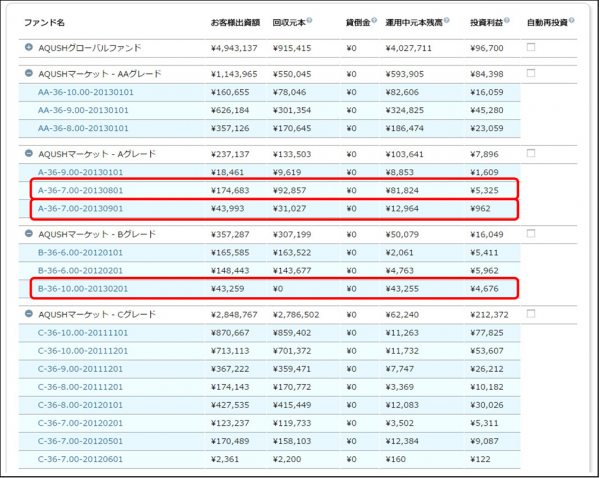This screenshot has width=600, height=478.
Task: Collapse AQUSHマーケット - AAグレード group
Action: 29,73
